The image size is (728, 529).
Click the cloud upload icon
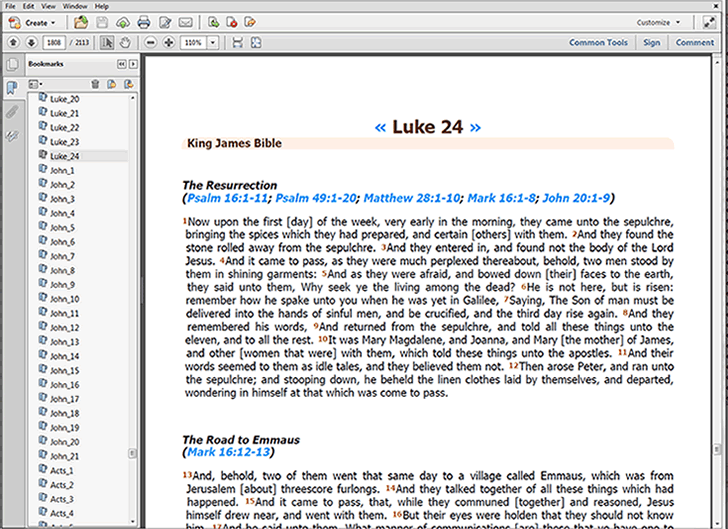coord(123,22)
